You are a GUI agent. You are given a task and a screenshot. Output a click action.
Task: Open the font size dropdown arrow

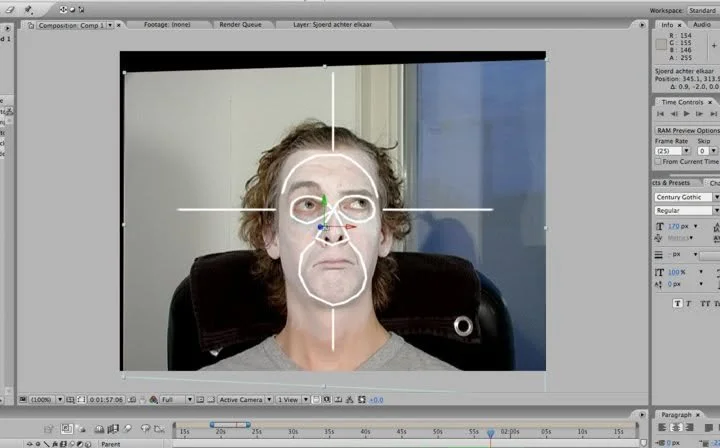[695, 226]
